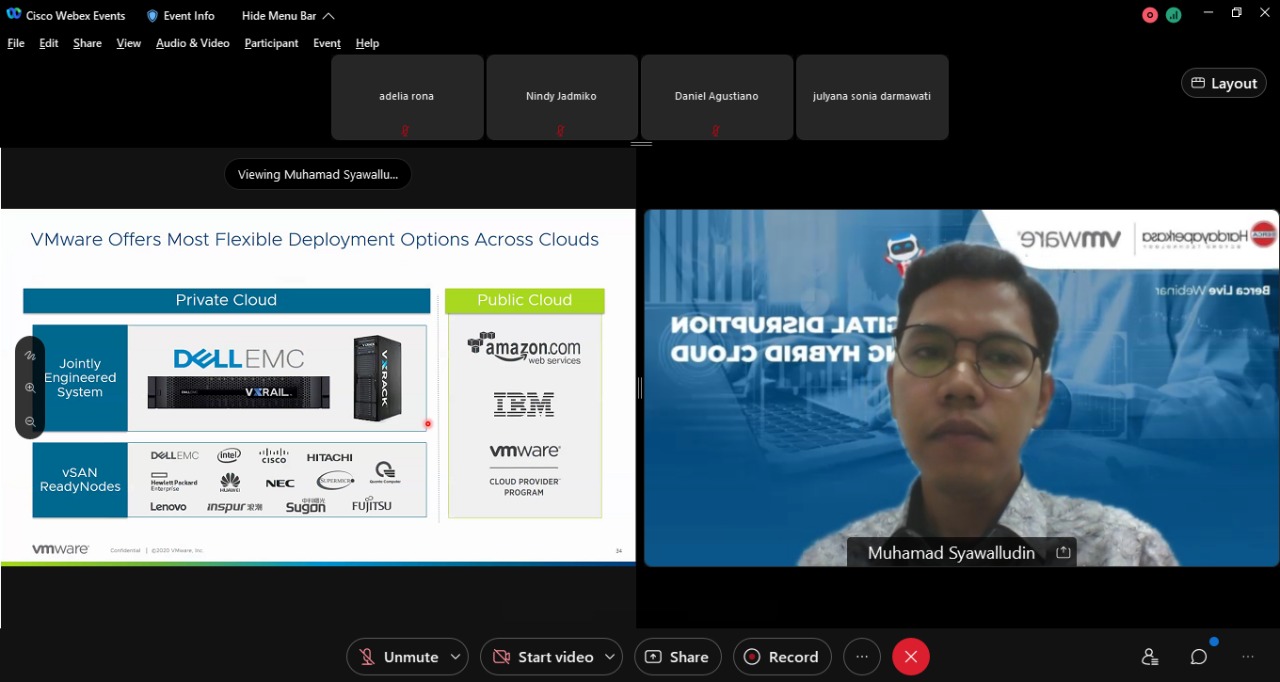Click the FUJITSU logo on the slide

point(372,506)
